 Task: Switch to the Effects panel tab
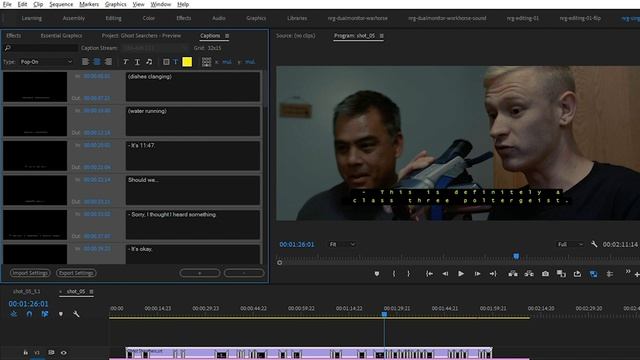point(13,36)
